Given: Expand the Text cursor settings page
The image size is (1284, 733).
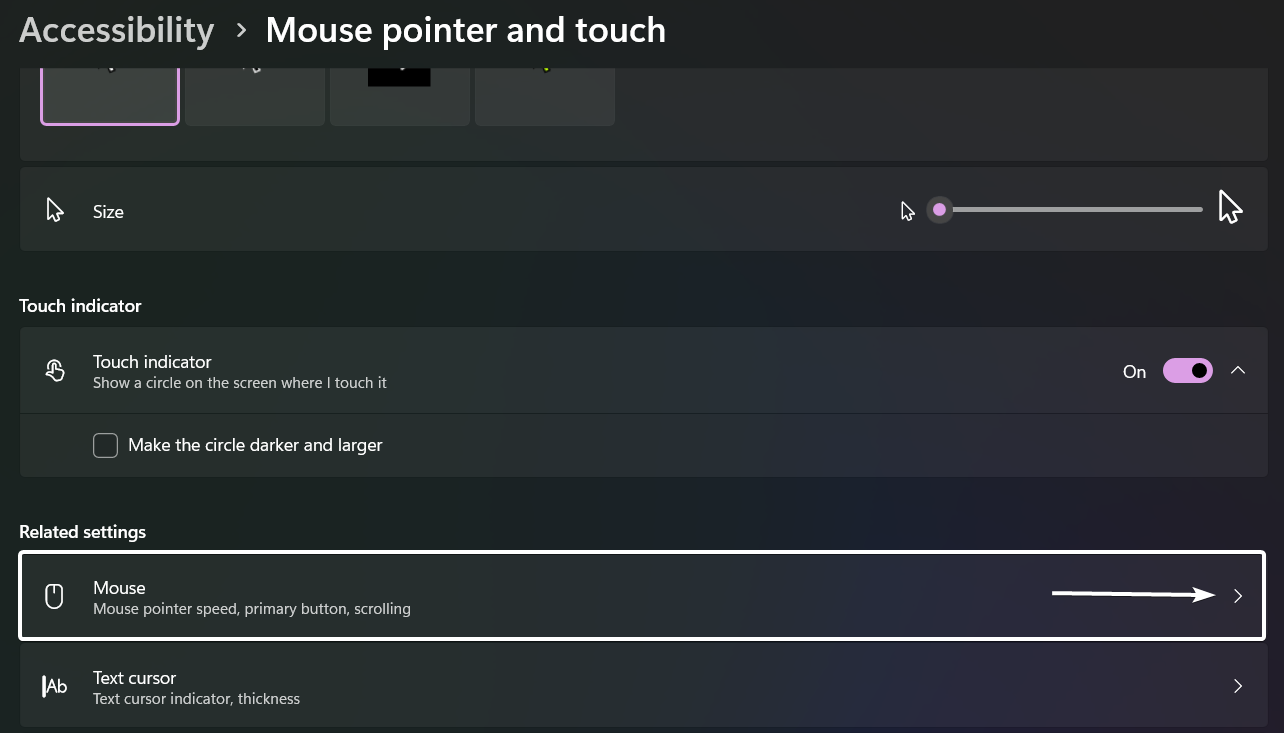Looking at the screenshot, I should (x=642, y=686).
